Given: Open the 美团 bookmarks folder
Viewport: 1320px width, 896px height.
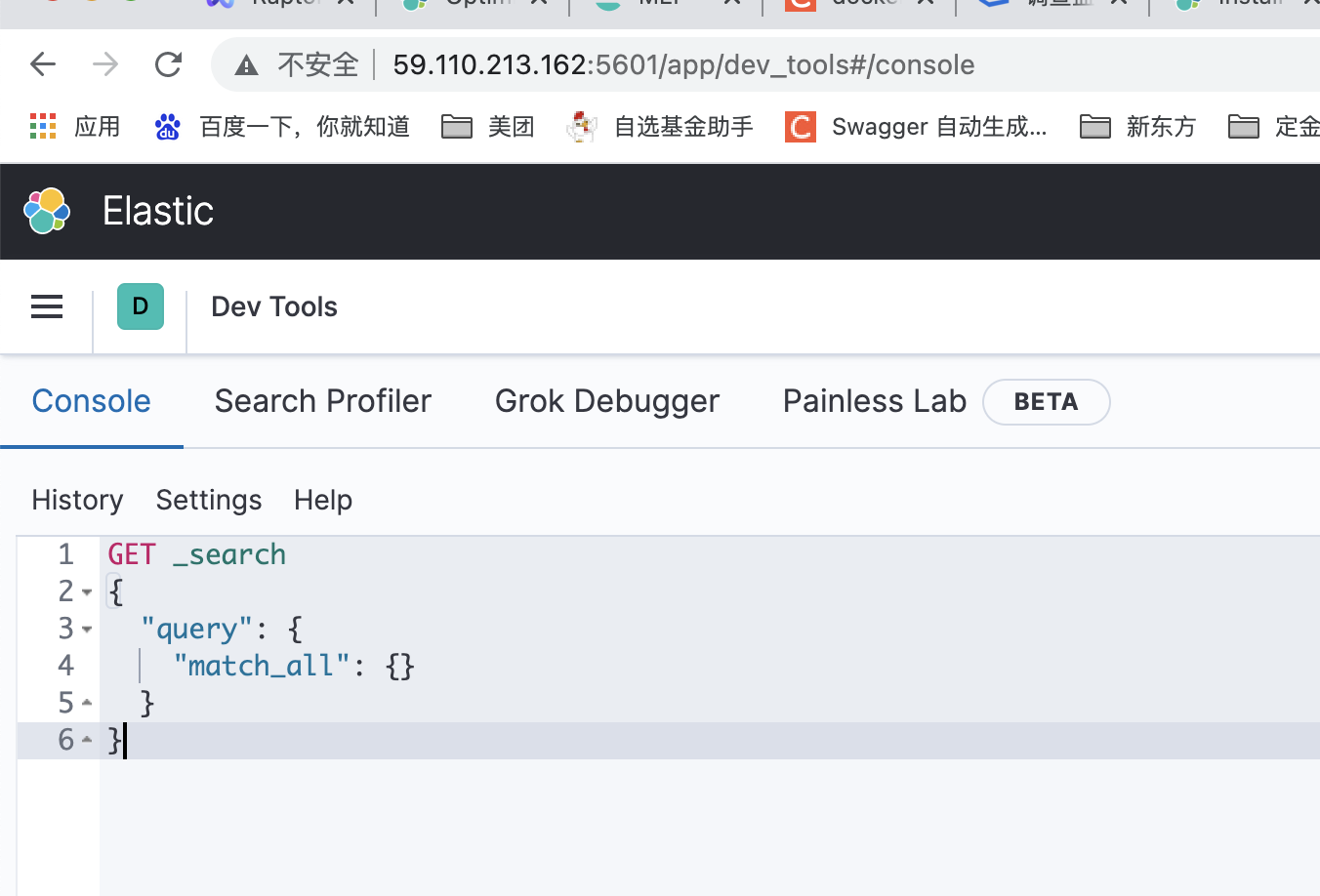Looking at the screenshot, I should pos(487,126).
